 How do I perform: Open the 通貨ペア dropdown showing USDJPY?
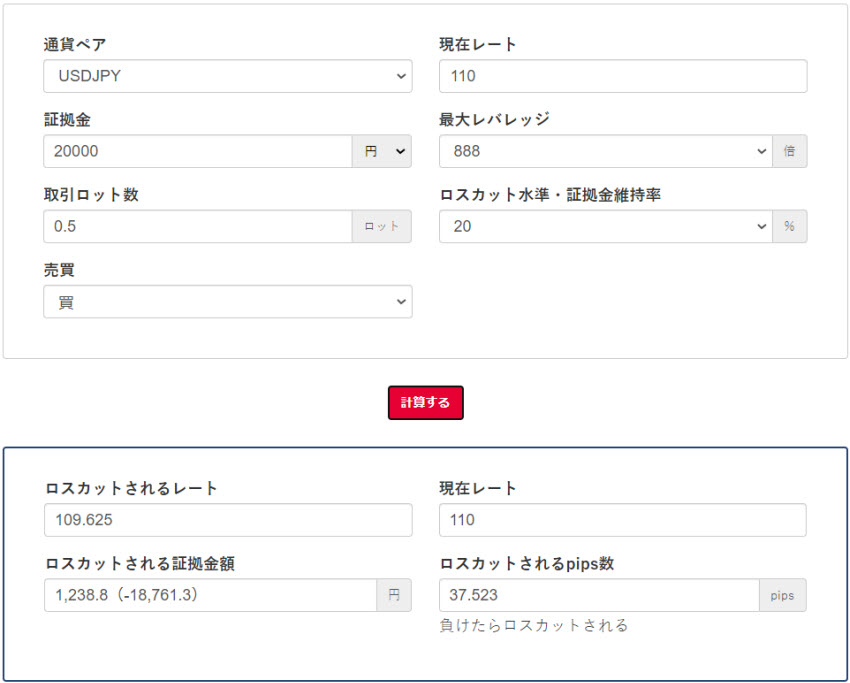(x=227, y=76)
